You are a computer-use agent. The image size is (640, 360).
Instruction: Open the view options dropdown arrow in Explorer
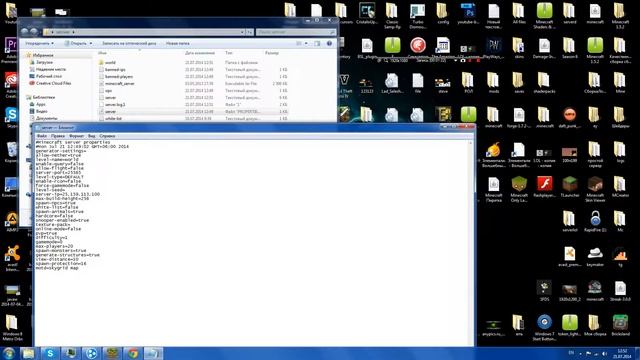[x=306, y=43]
